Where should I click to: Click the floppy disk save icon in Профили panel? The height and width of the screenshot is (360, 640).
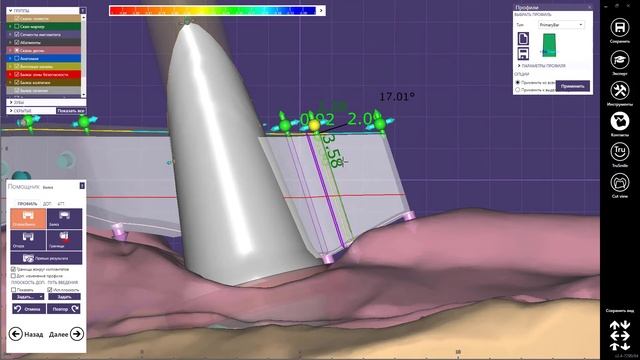pyautogui.click(x=523, y=53)
